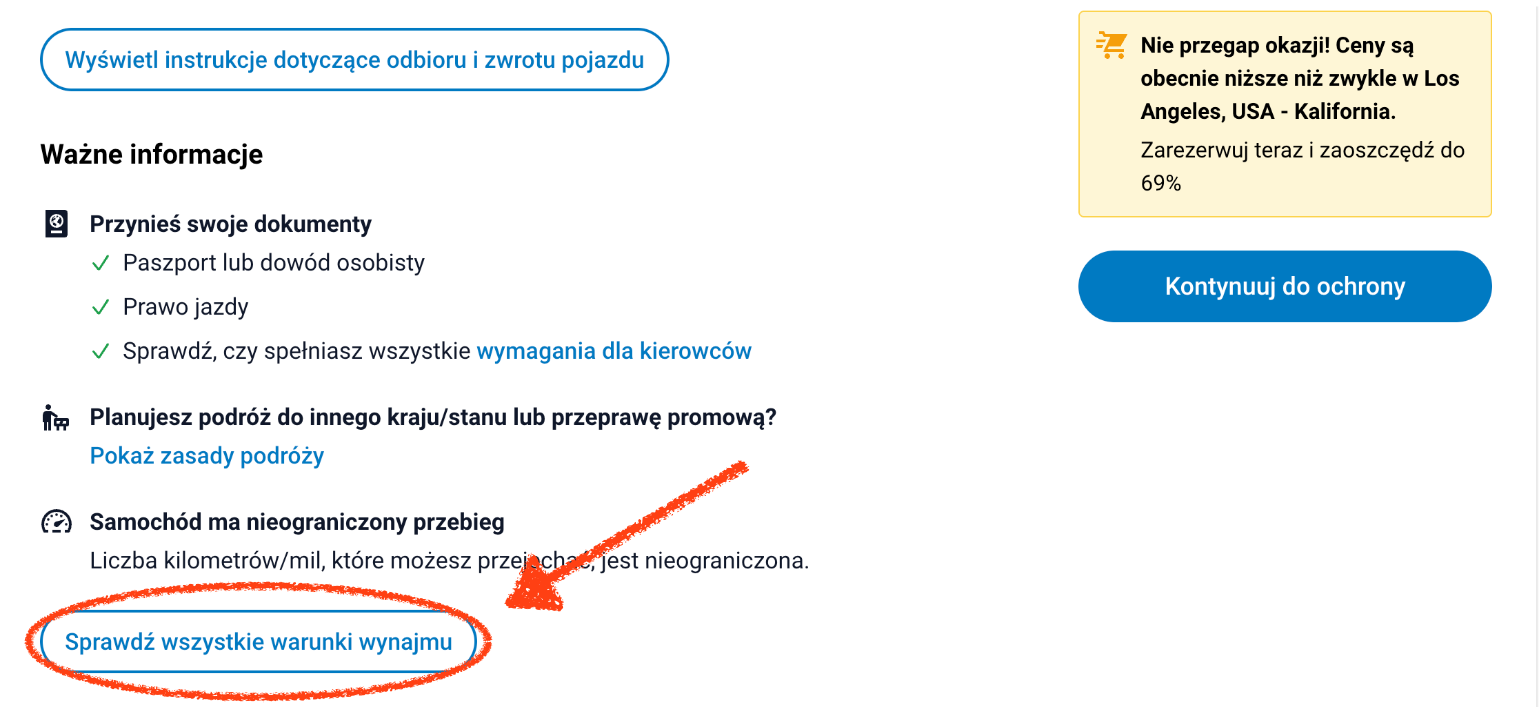
Task: Open the Pokaż zasady podróży link
Action: [x=207, y=456]
